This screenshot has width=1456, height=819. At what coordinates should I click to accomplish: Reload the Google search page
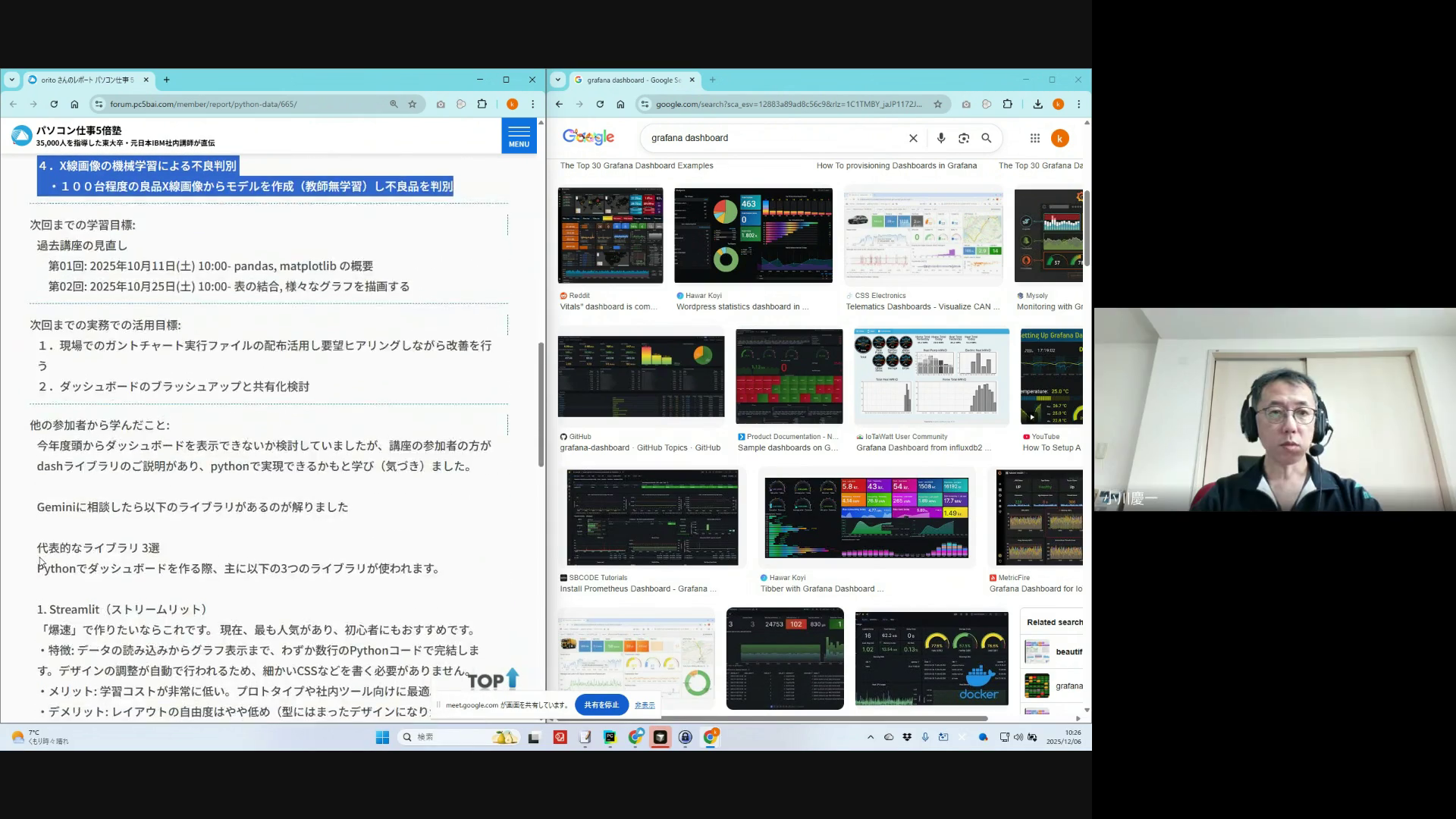(600, 104)
